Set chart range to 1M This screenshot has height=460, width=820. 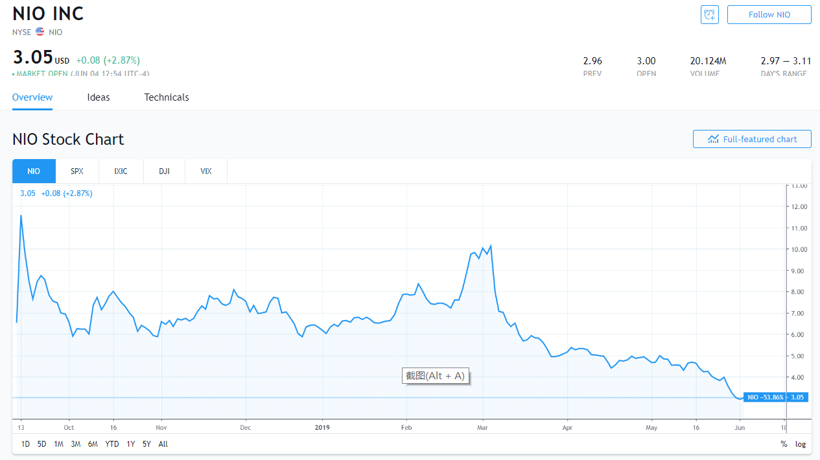click(59, 444)
